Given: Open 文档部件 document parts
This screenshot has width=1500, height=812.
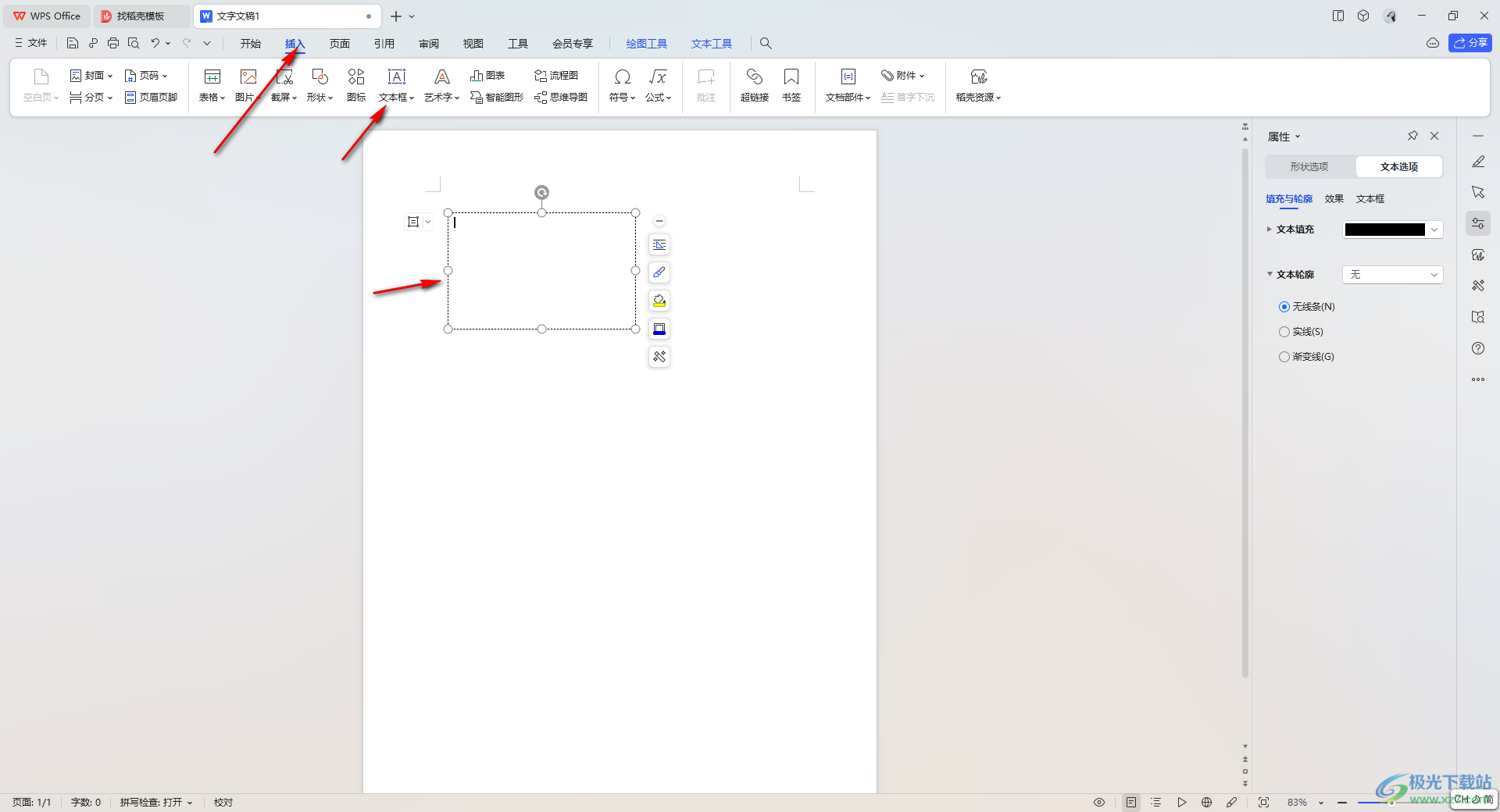Looking at the screenshot, I should [x=848, y=85].
